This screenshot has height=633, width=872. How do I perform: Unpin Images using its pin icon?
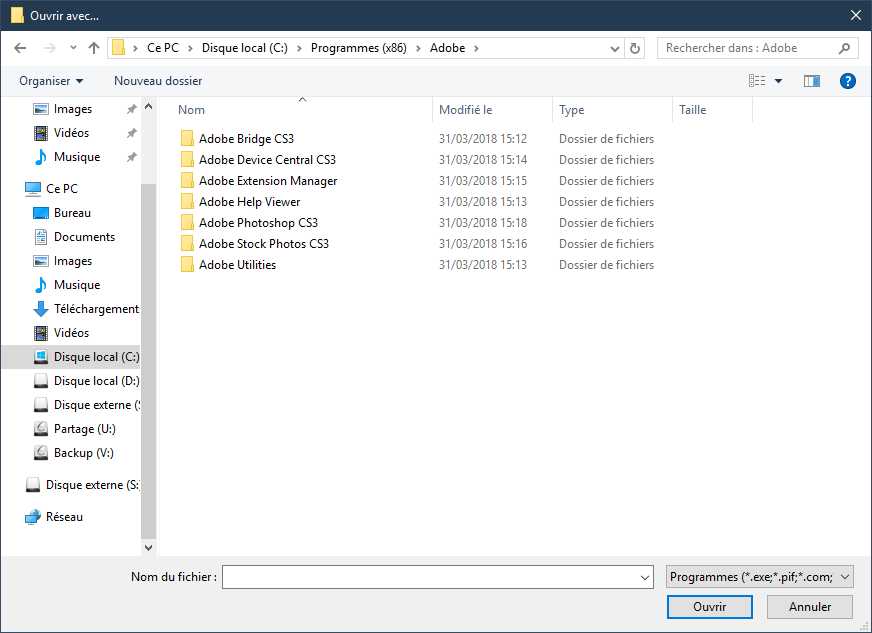[x=131, y=110]
